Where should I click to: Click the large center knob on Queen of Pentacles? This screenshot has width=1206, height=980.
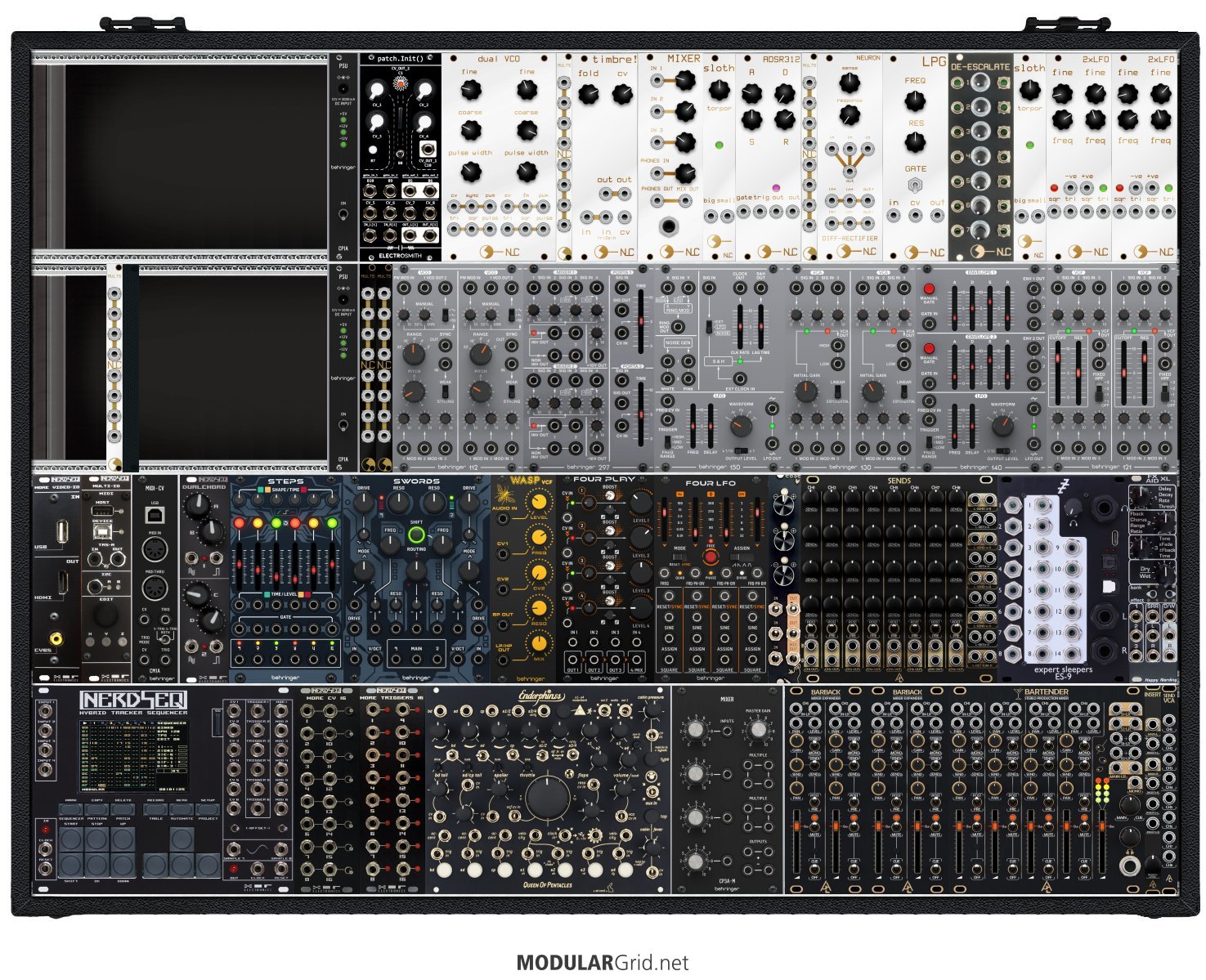547,799
